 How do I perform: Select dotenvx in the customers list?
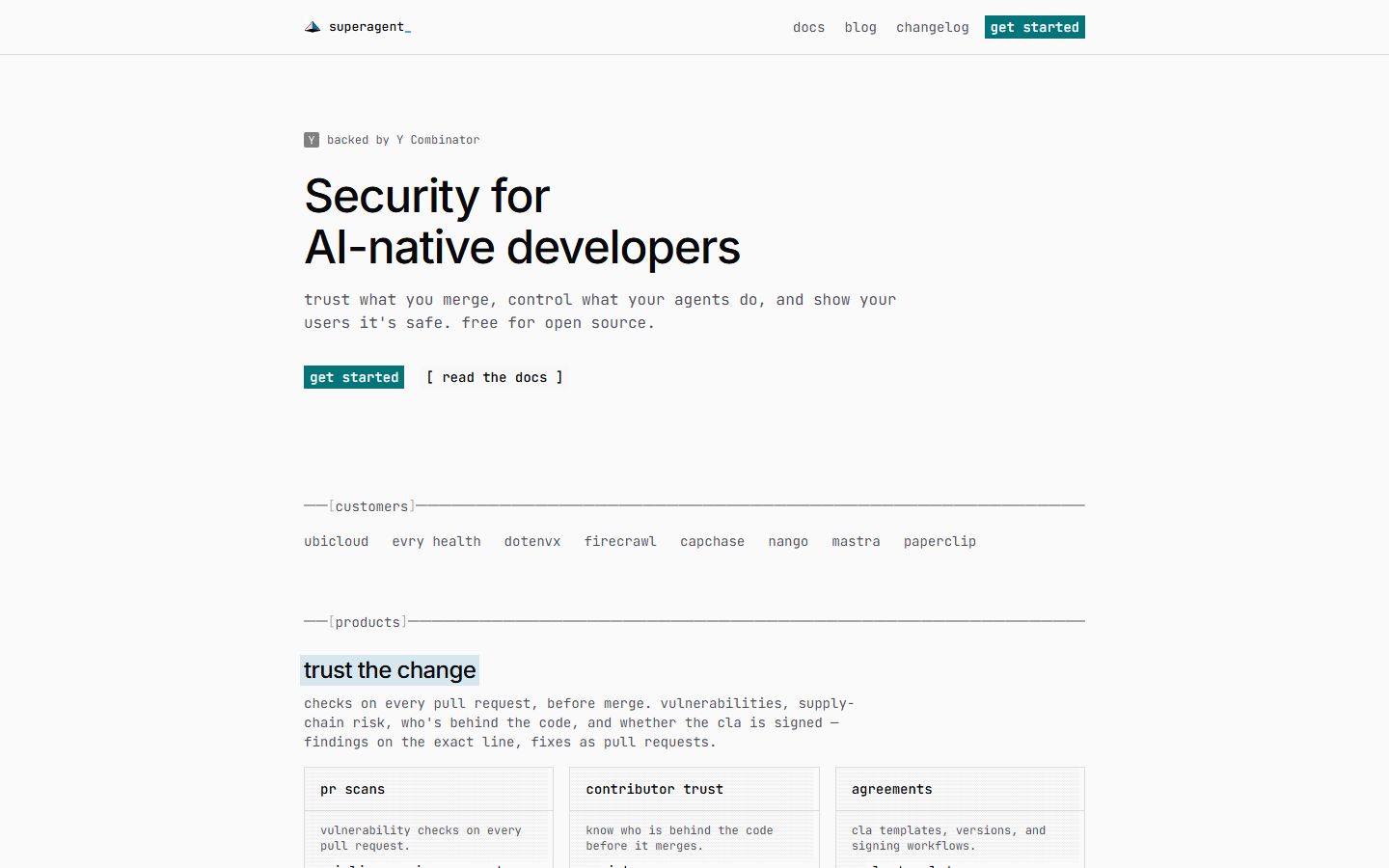[532, 541]
